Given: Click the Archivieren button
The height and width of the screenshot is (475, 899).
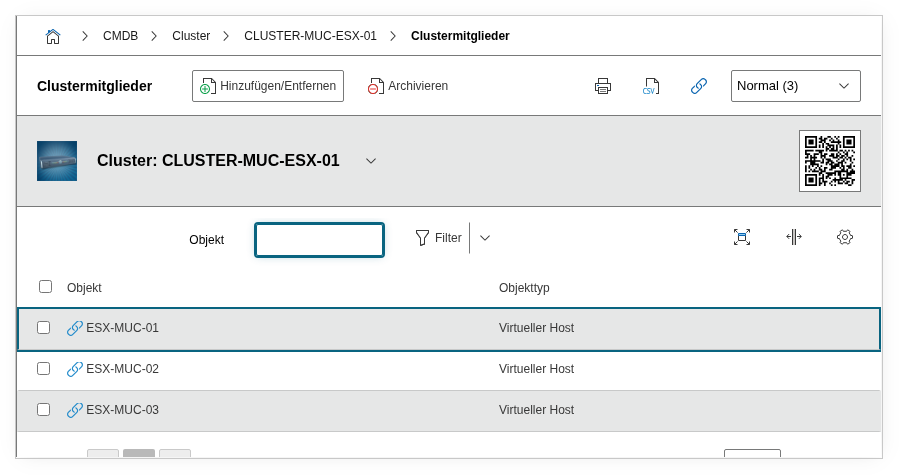Looking at the screenshot, I should click(407, 86).
